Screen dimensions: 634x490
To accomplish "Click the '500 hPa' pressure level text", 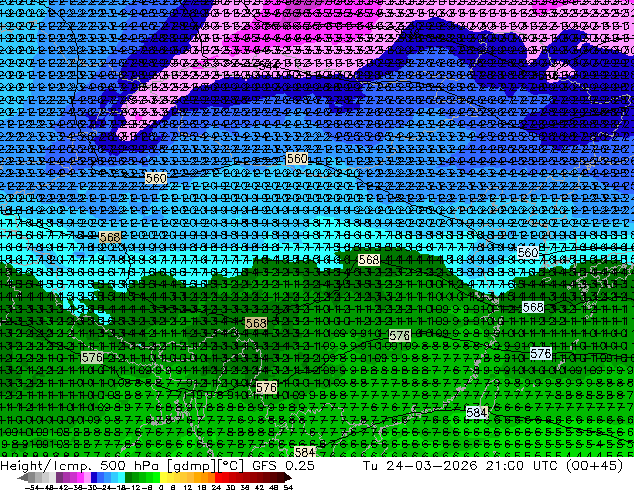I will (x=130, y=465).
